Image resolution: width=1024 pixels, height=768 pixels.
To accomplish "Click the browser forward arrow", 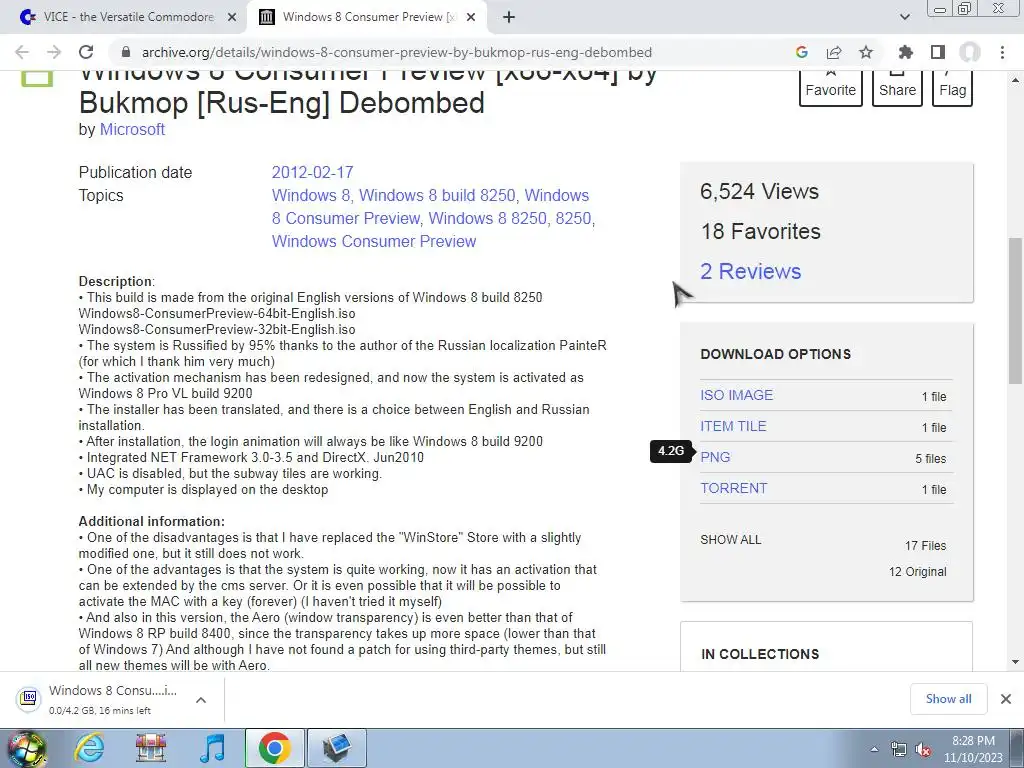I will 54,52.
